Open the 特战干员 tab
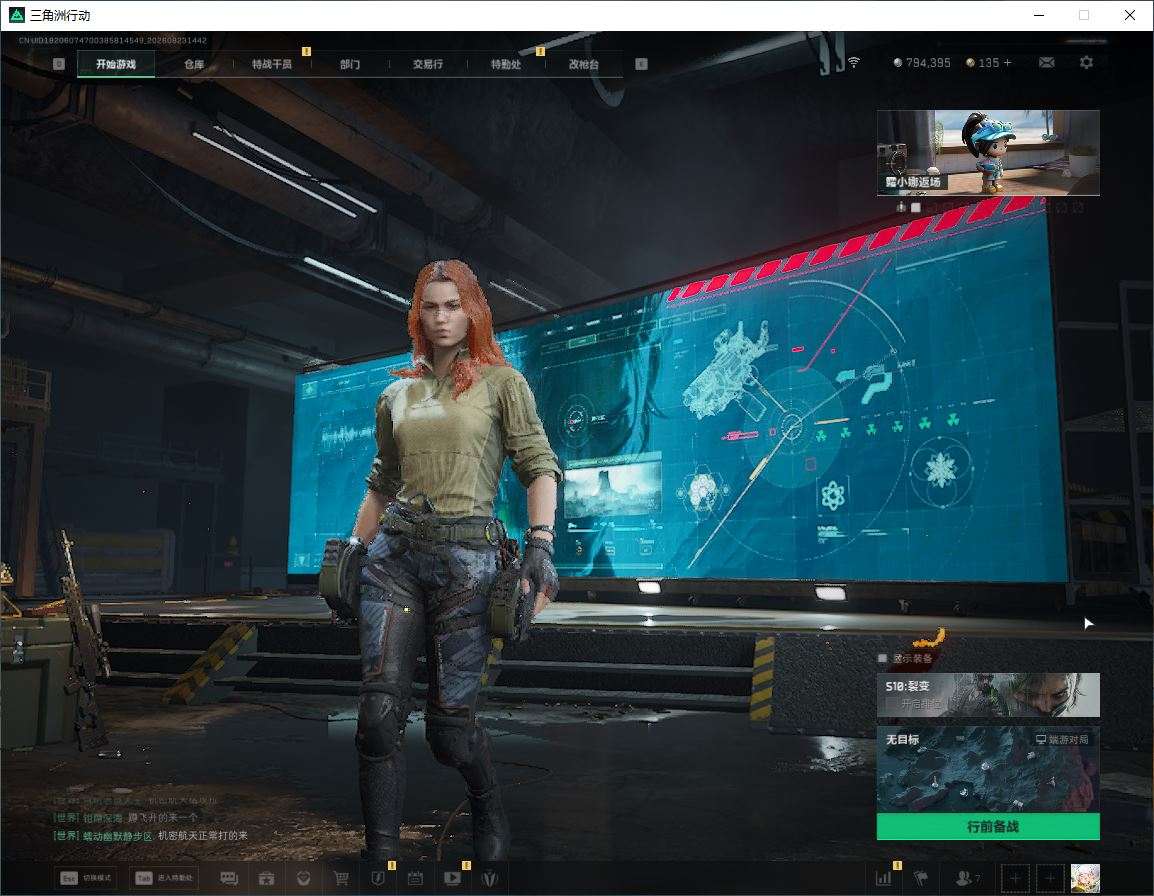Viewport: 1154px width, 896px height. point(272,64)
